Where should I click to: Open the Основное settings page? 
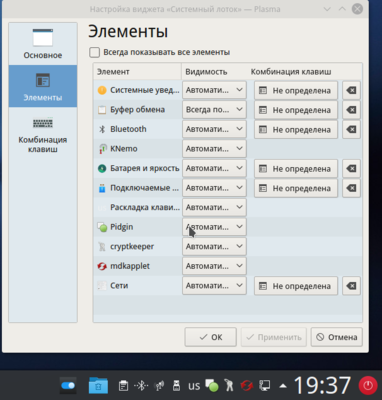[43, 44]
